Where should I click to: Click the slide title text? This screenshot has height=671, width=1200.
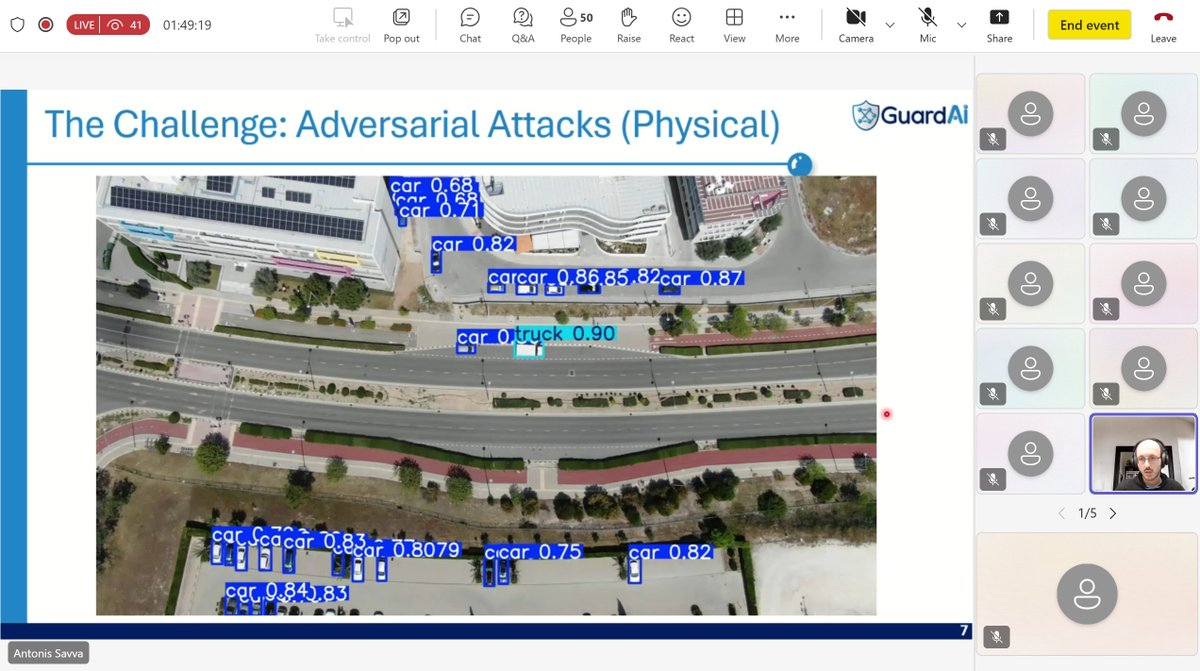click(412, 124)
